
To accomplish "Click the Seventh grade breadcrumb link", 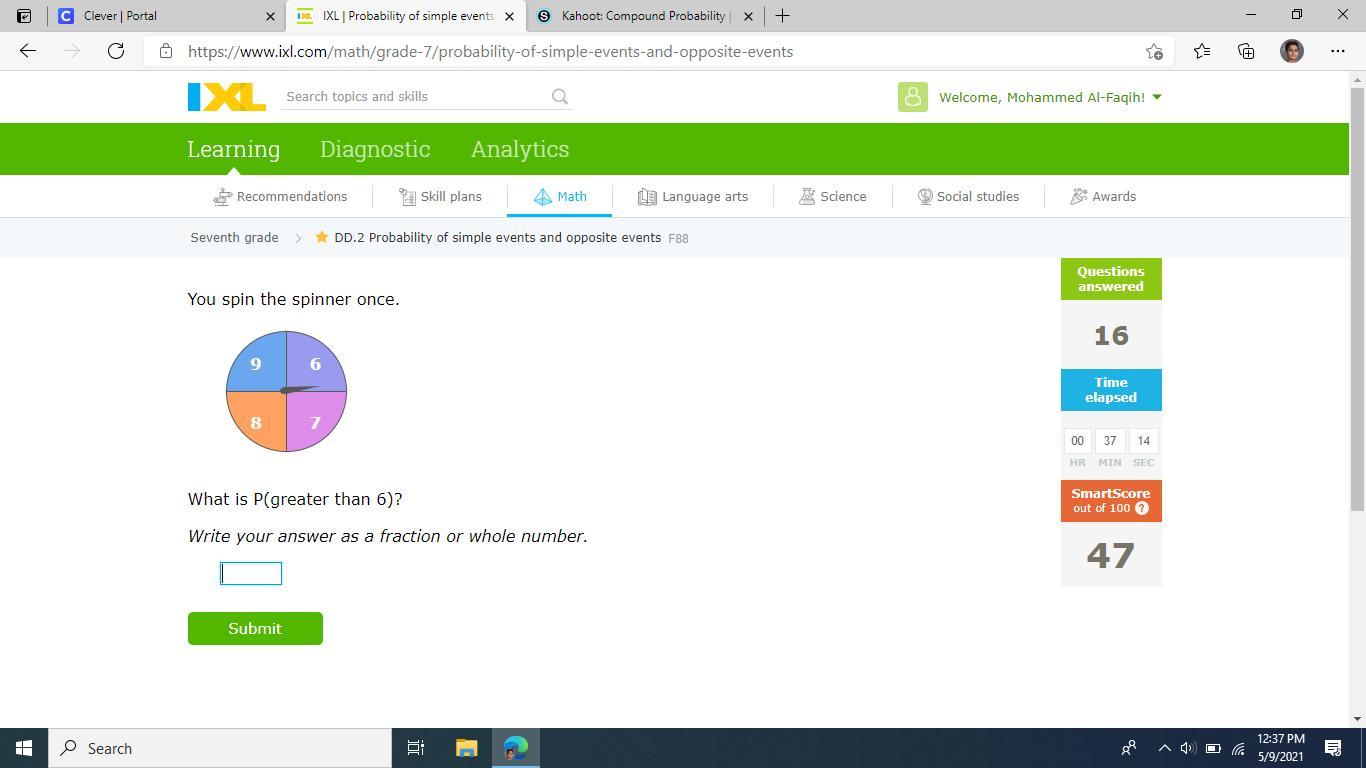I will click(x=234, y=238).
